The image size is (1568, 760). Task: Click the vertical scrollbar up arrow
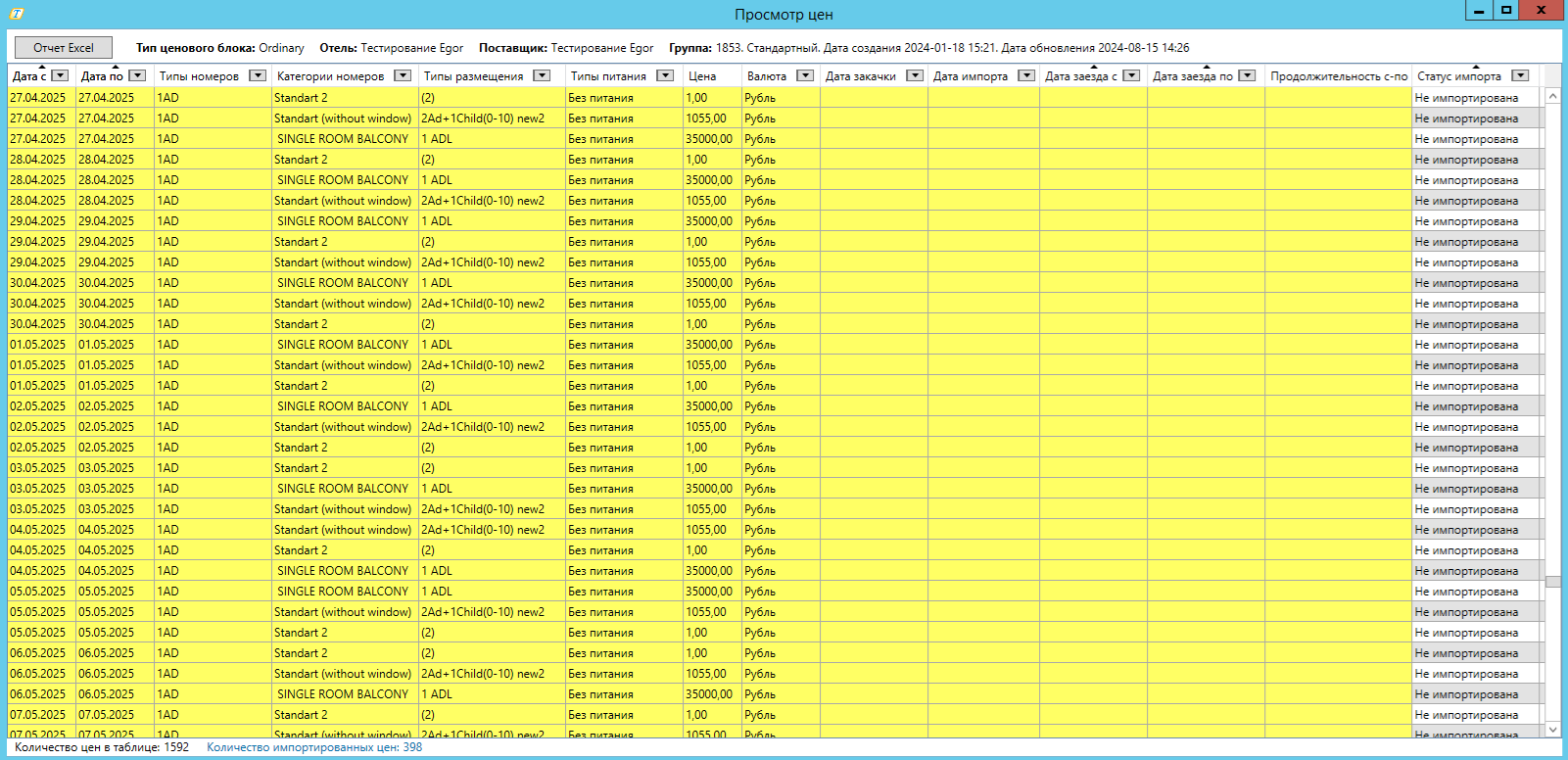[1553, 96]
